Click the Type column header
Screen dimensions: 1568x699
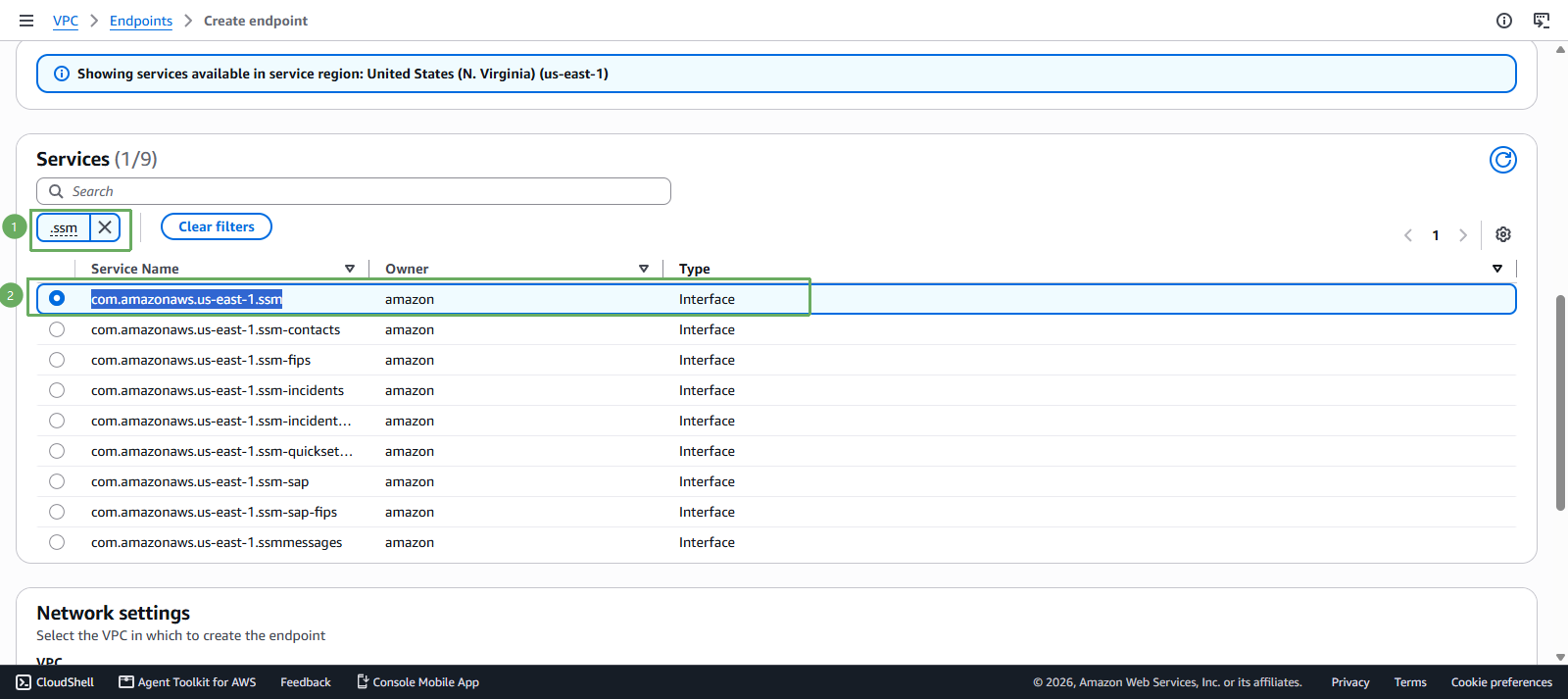(695, 269)
